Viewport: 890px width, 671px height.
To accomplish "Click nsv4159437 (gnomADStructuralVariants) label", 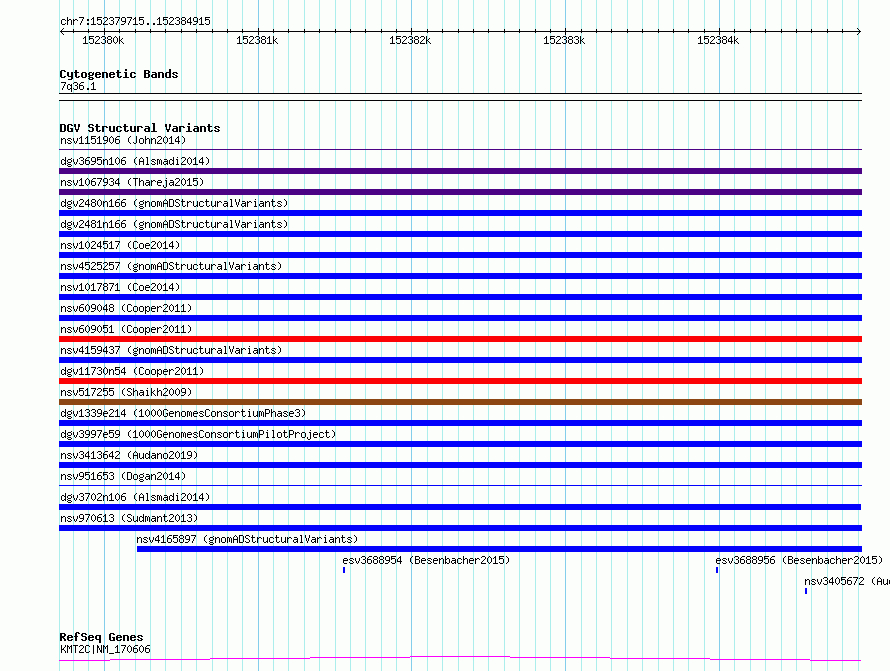I will click(171, 350).
